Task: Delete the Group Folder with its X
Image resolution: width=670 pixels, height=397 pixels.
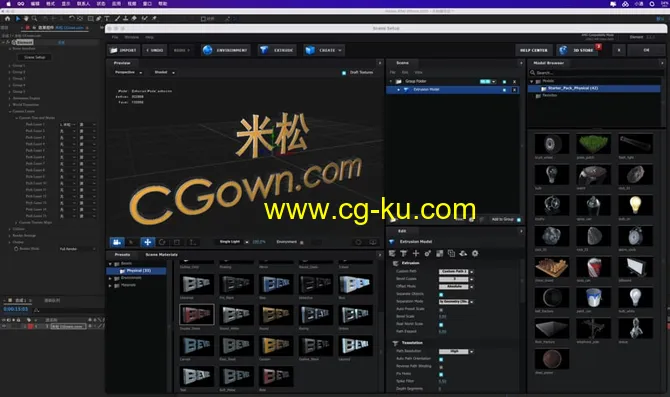Action: [514, 82]
